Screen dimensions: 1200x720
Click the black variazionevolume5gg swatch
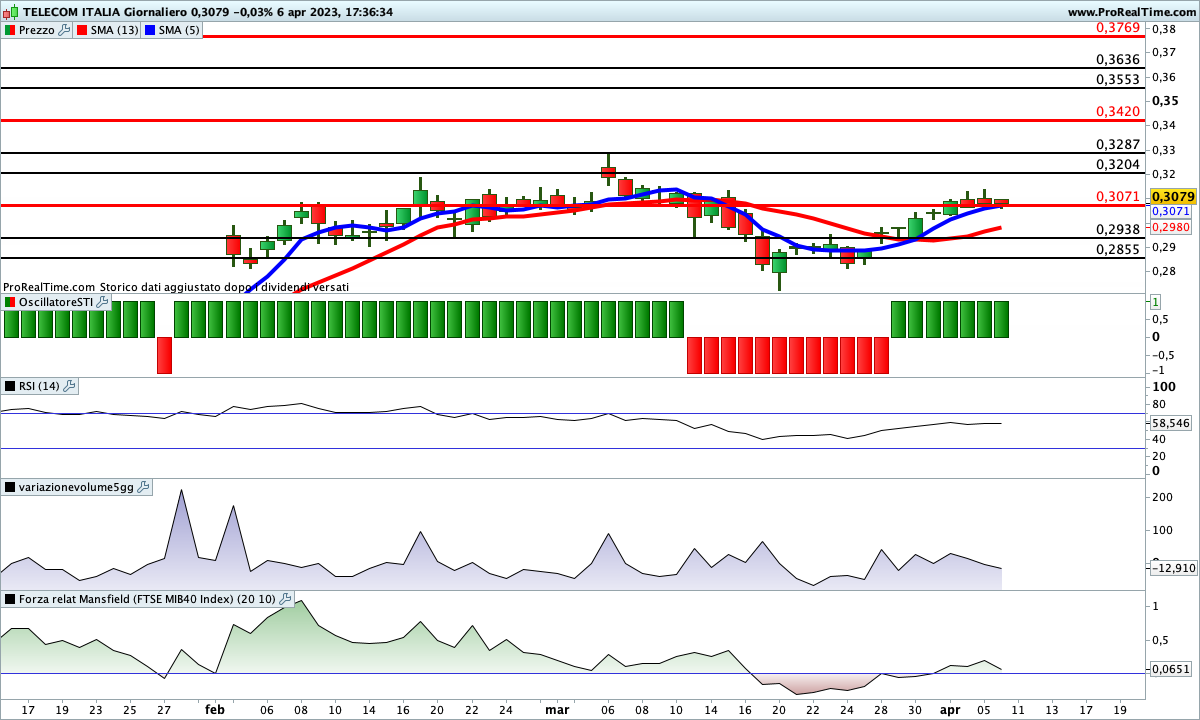(x=10, y=487)
